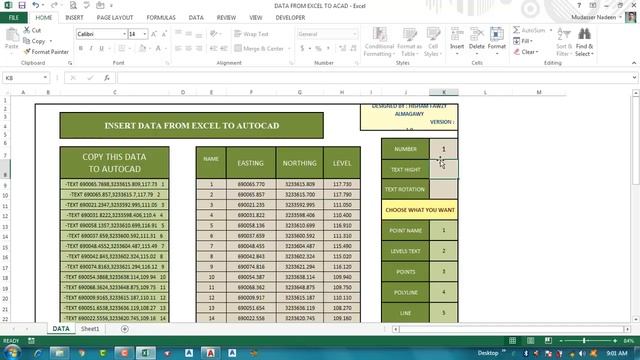640x360 pixels.
Task: Click the Excel taskbar icon
Action: click(x=145, y=353)
